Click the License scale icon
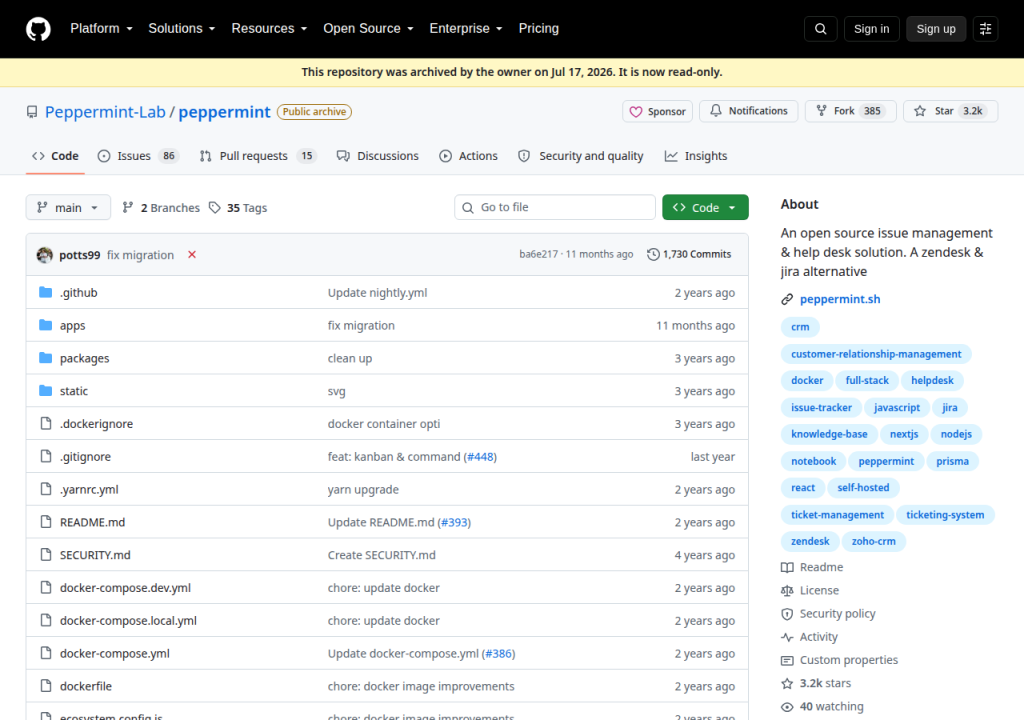 click(787, 591)
